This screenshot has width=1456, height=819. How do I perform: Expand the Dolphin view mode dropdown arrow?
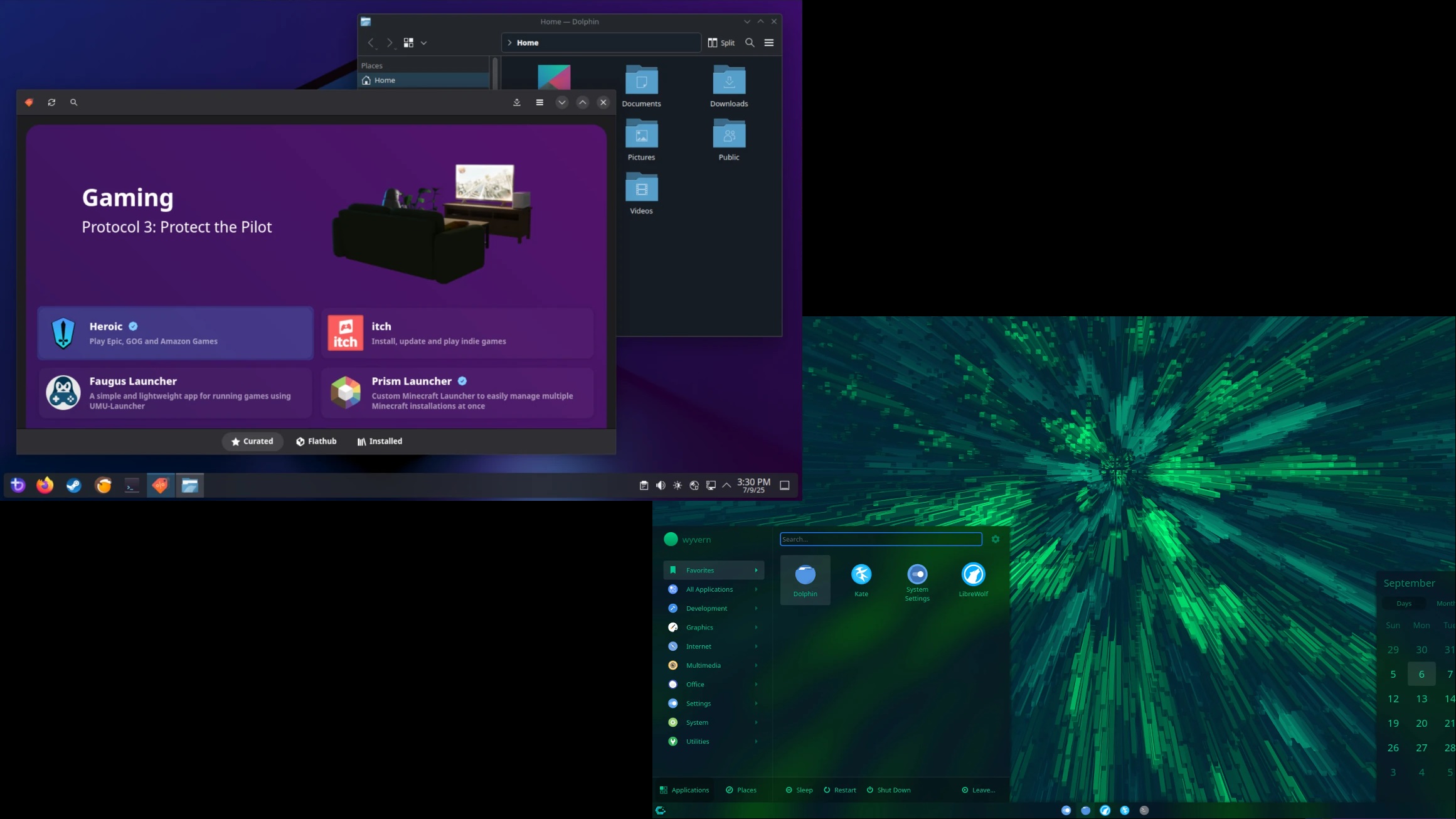point(424,43)
